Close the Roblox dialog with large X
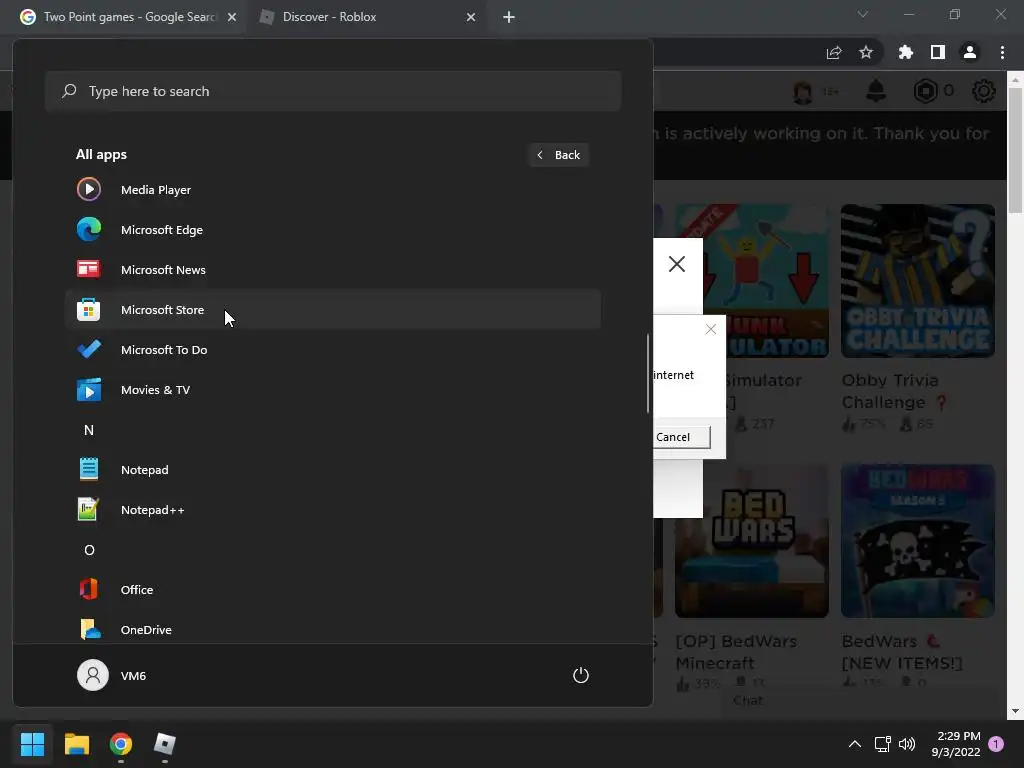Image resolution: width=1024 pixels, height=768 pixels. (677, 264)
